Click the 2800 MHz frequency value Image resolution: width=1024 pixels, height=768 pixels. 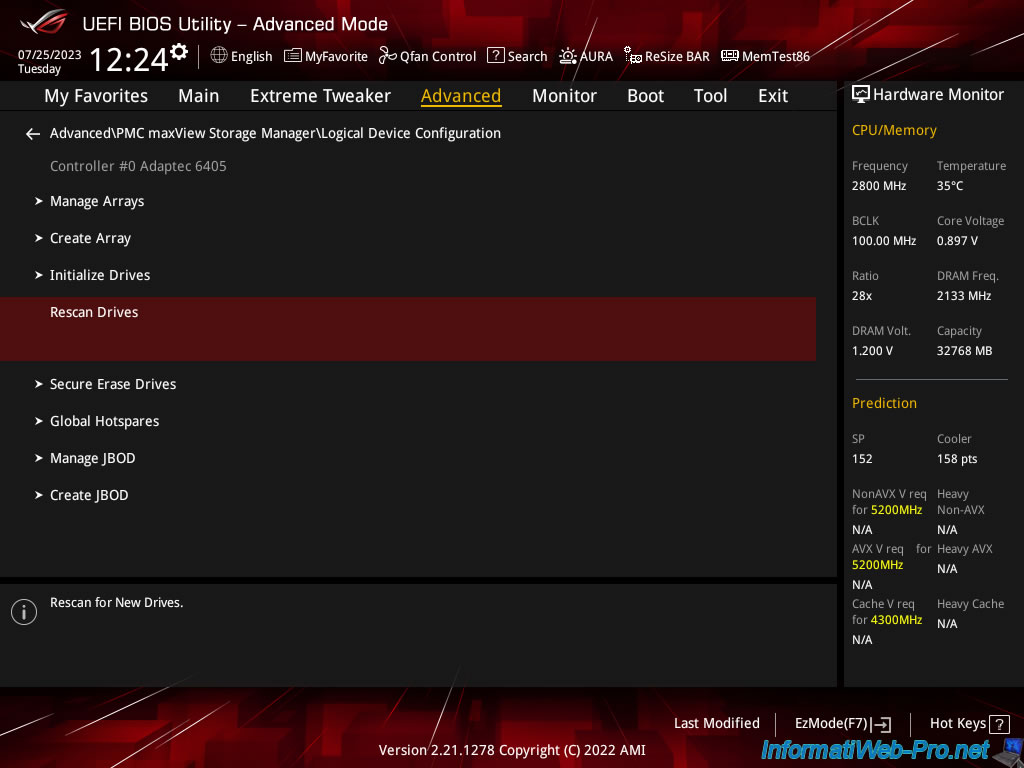(879, 186)
